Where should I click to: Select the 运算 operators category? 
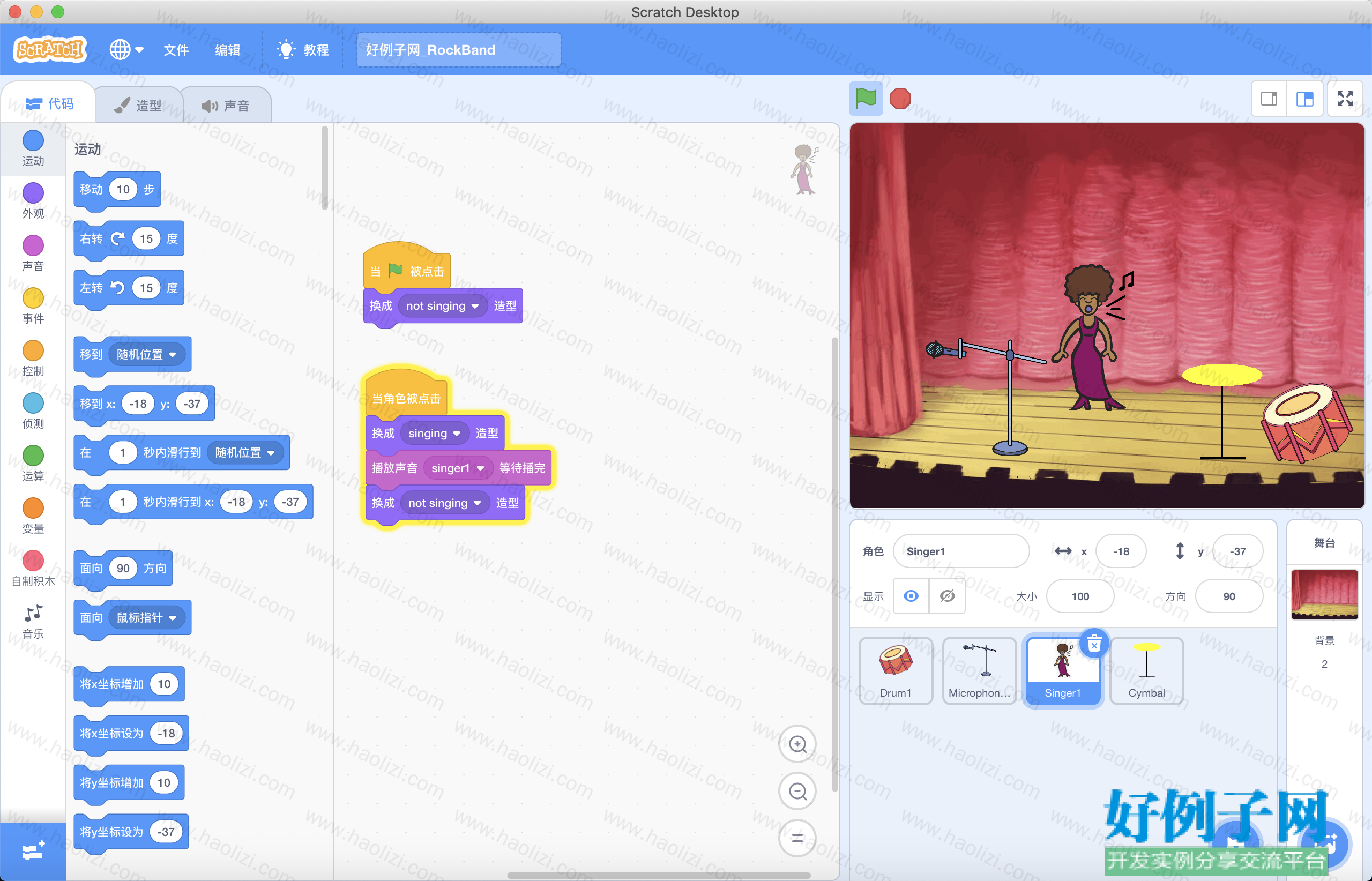click(33, 464)
